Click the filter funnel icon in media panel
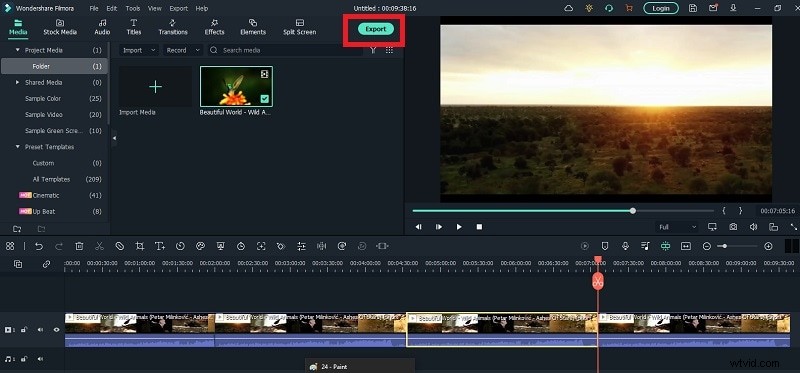The height and width of the screenshot is (373, 800). point(373,50)
